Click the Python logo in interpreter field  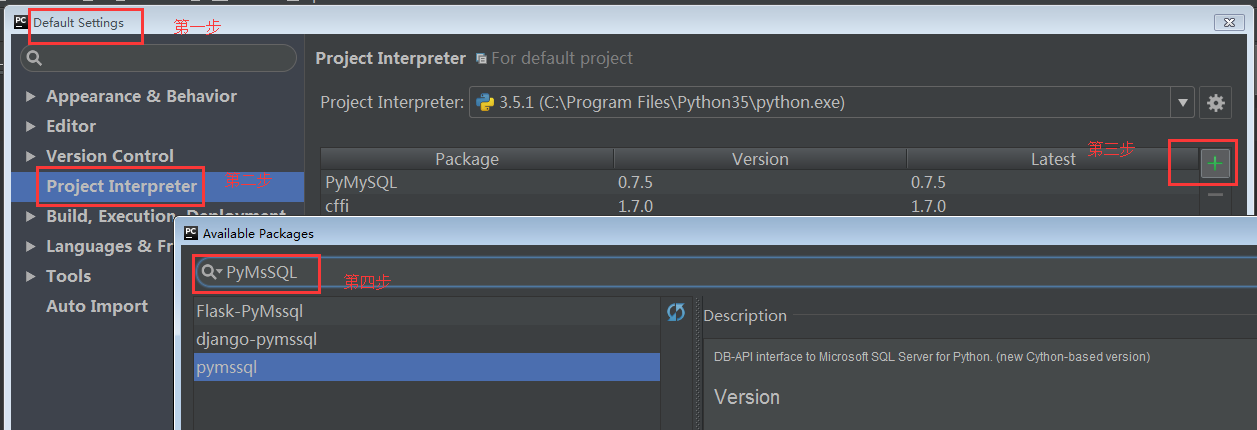[486, 102]
